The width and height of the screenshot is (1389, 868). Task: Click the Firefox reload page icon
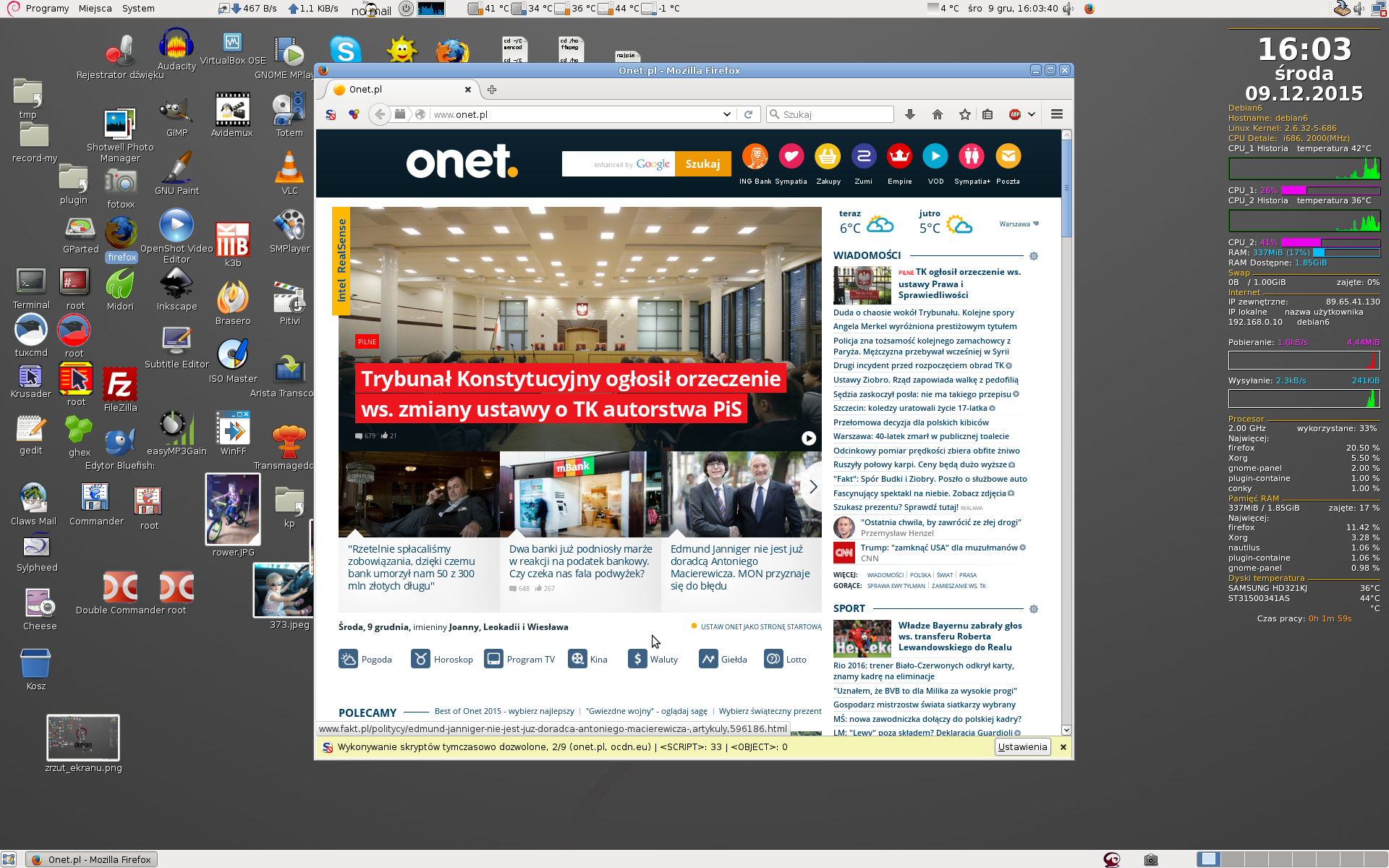pyautogui.click(x=749, y=114)
